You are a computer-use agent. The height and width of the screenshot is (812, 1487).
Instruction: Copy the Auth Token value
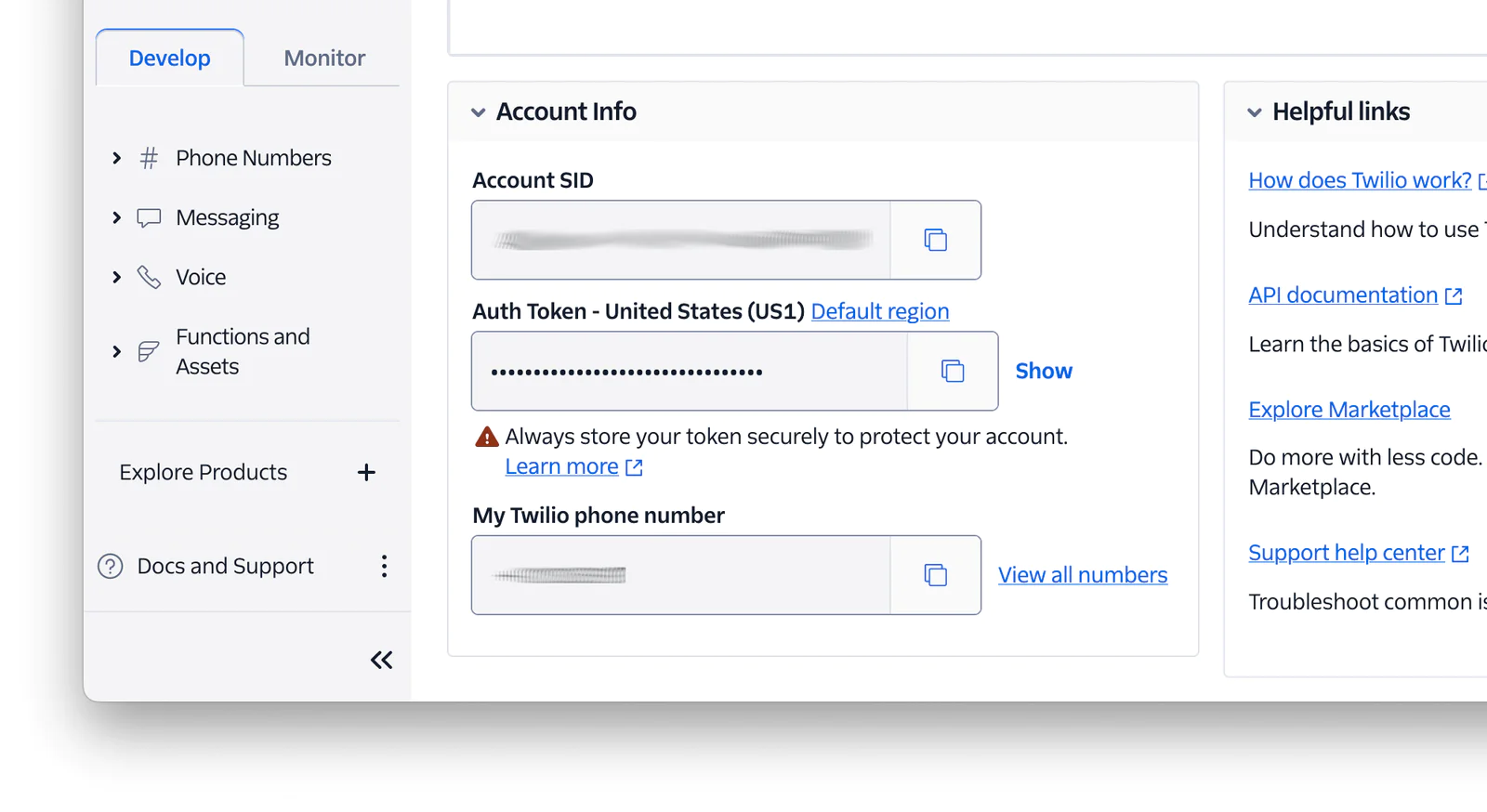pos(953,371)
